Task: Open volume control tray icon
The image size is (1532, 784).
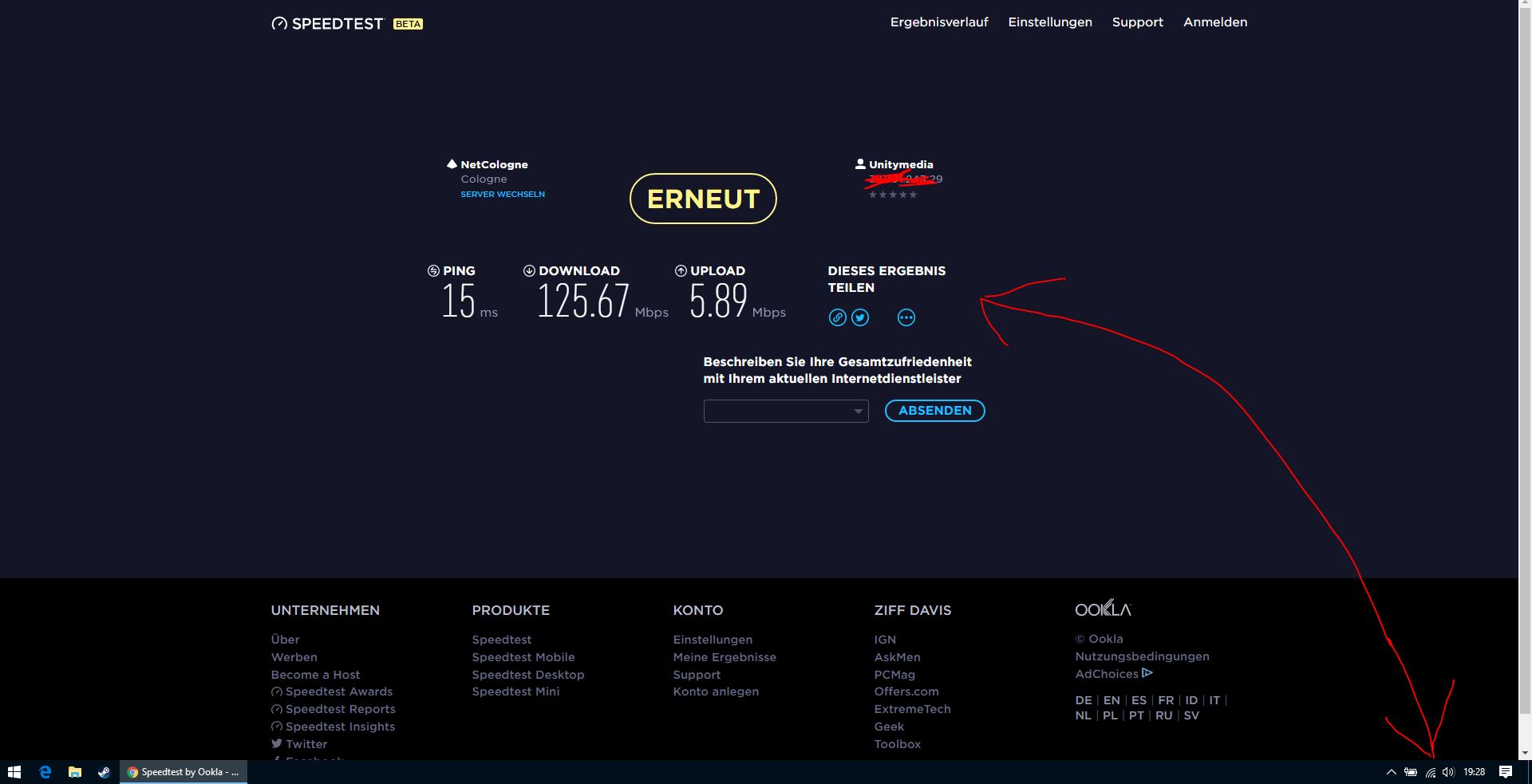Action: [1448, 772]
